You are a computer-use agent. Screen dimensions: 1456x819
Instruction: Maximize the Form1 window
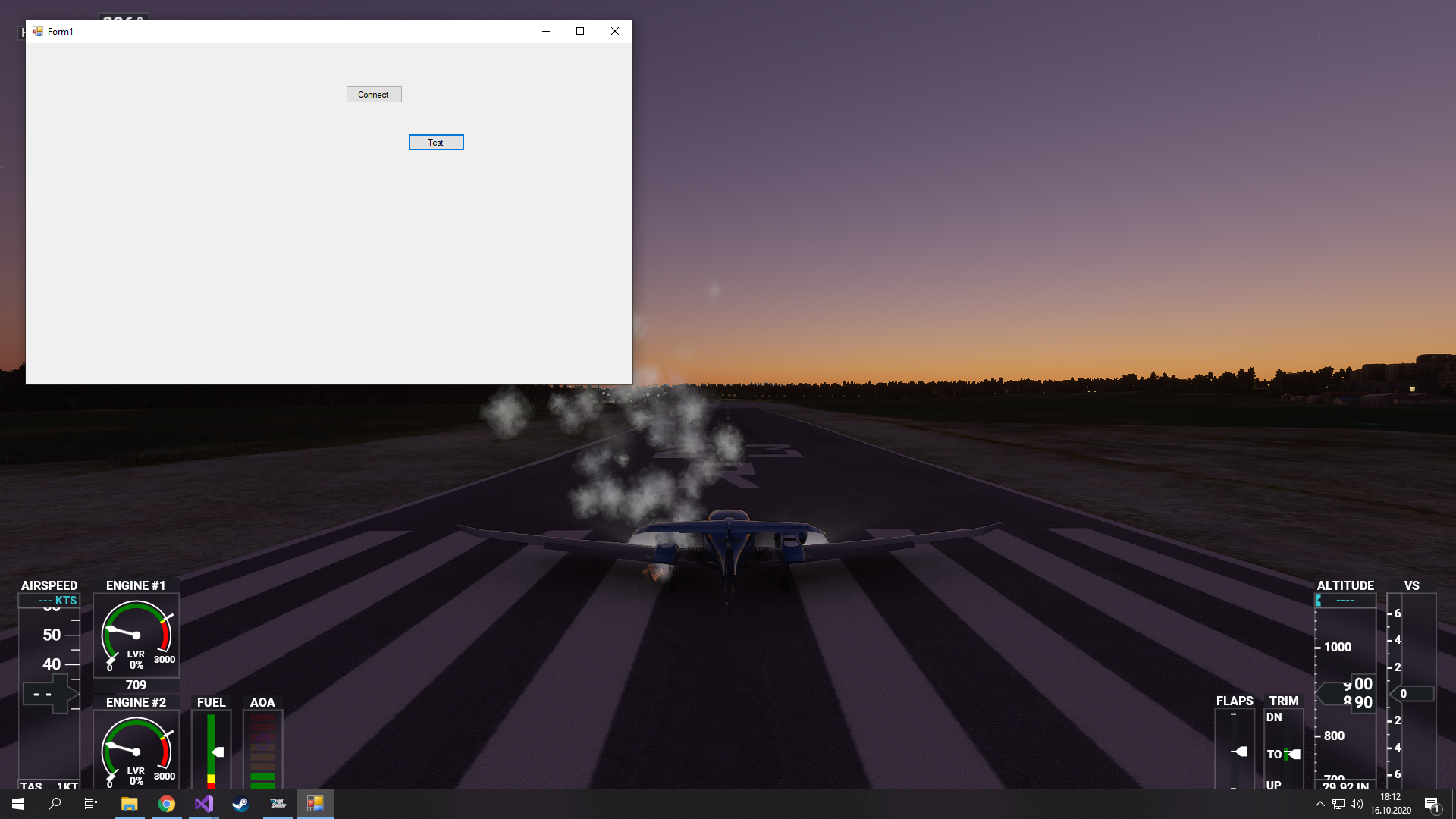(580, 31)
